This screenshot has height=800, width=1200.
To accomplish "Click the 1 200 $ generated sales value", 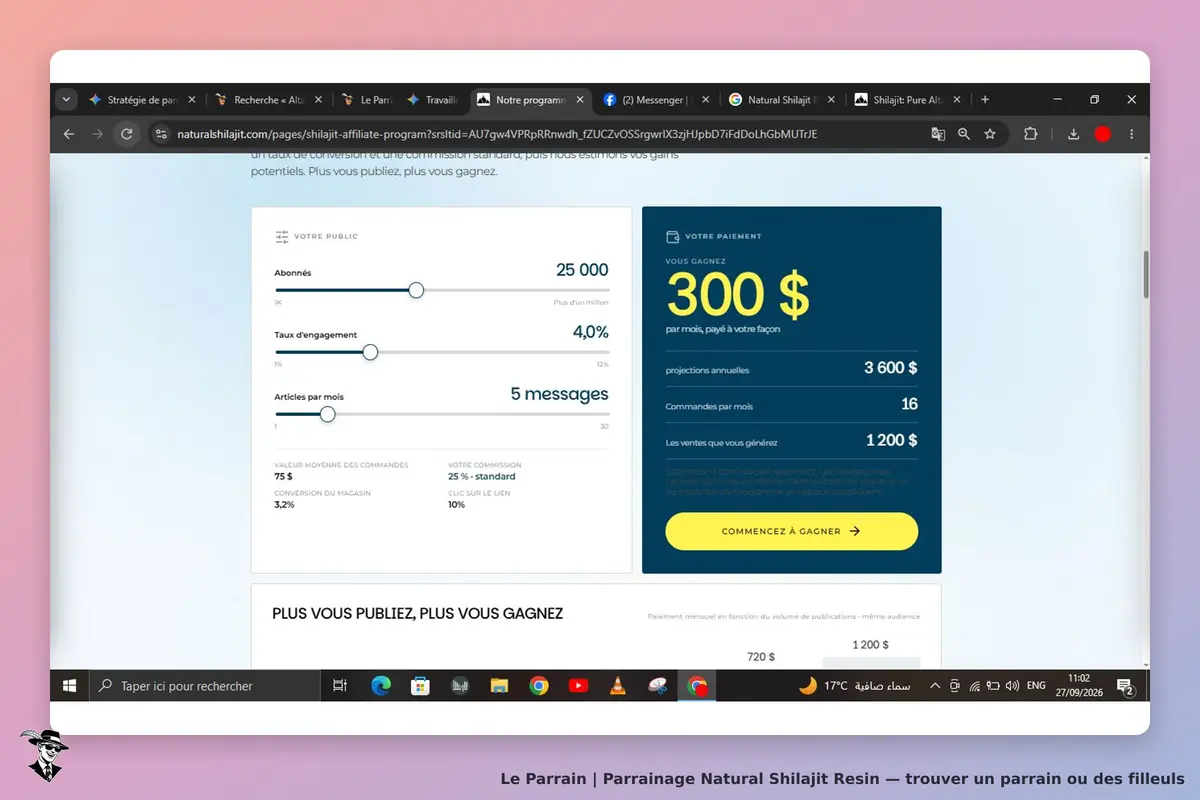I will pos(891,440).
